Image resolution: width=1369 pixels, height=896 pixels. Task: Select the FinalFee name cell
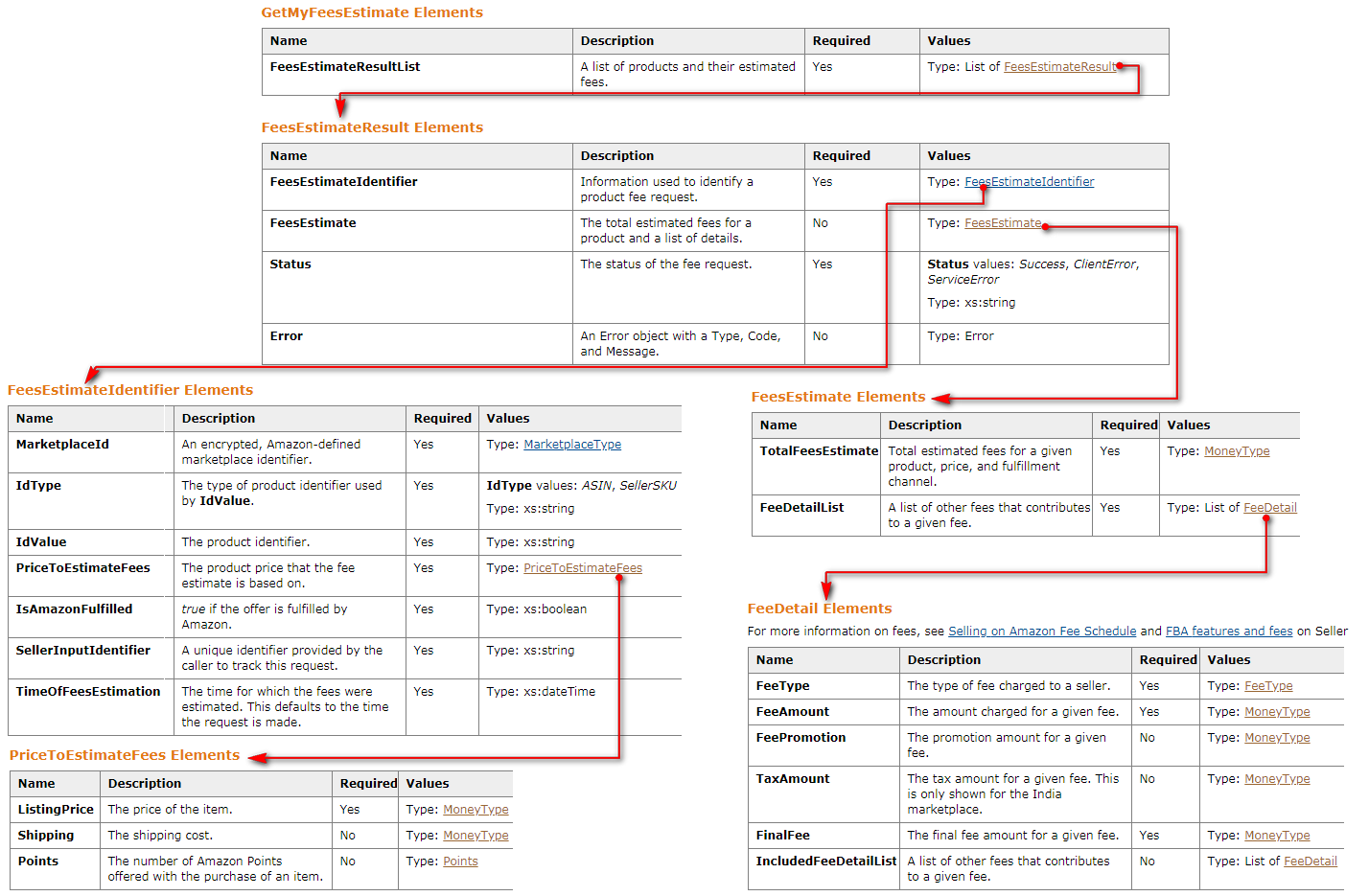coord(824,836)
